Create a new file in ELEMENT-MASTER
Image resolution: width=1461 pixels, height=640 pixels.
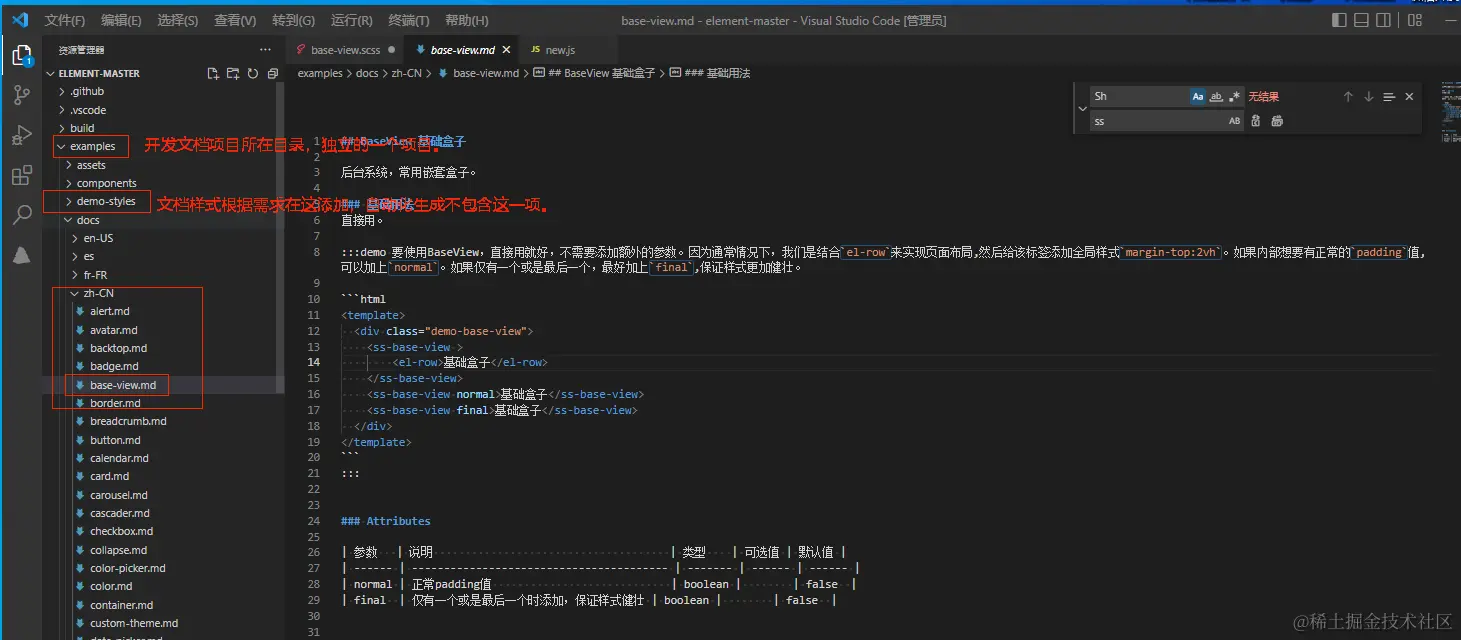coord(213,73)
